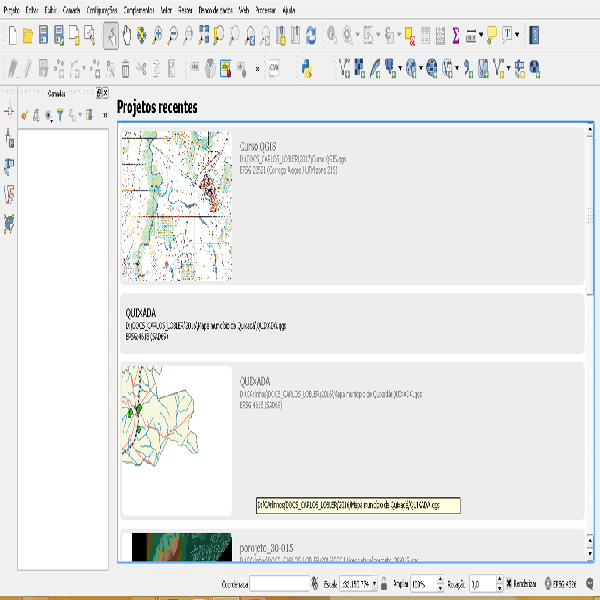The image size is (600, 600).
Task: Open the Curso QGIS recent project
Action: pos(352,206)
